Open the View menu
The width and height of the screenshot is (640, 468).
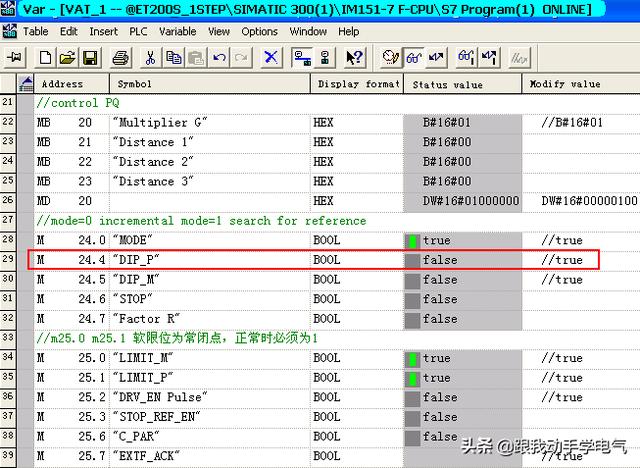(219, 31)
